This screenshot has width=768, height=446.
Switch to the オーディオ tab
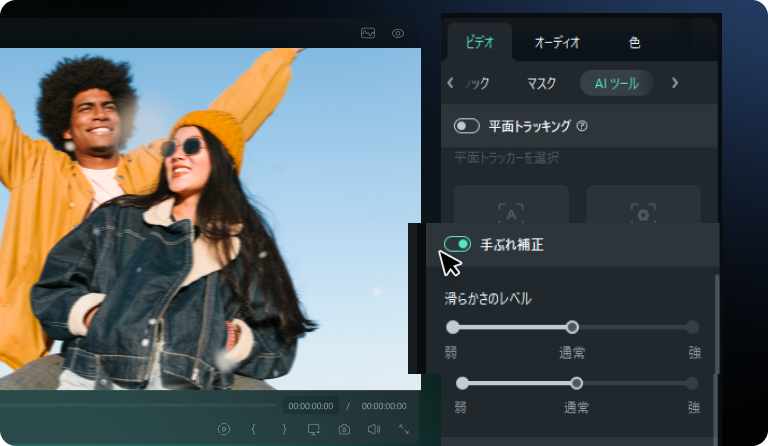tap(557, 43)
